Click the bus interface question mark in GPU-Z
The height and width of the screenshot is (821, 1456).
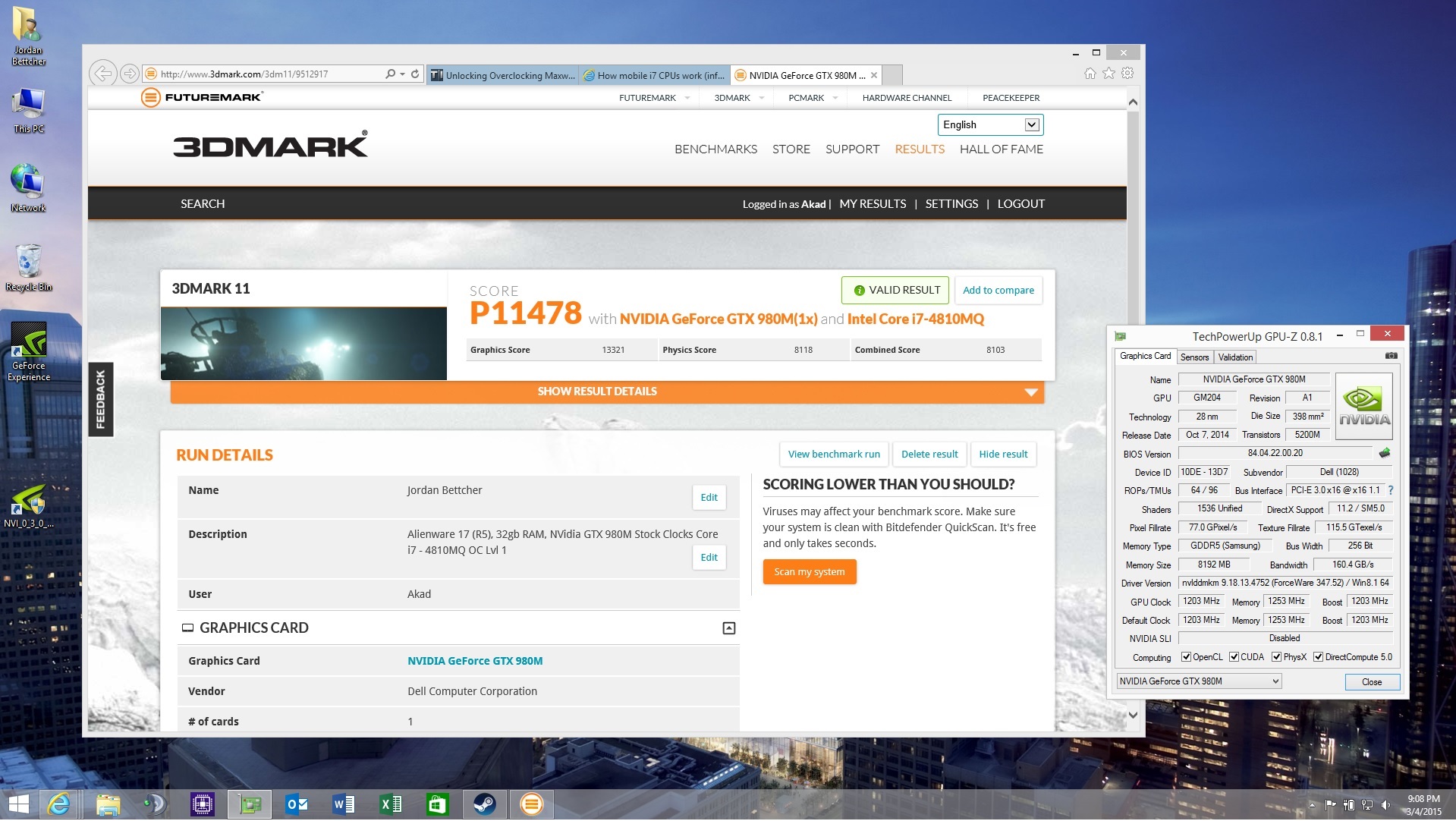click(1390, 491)
